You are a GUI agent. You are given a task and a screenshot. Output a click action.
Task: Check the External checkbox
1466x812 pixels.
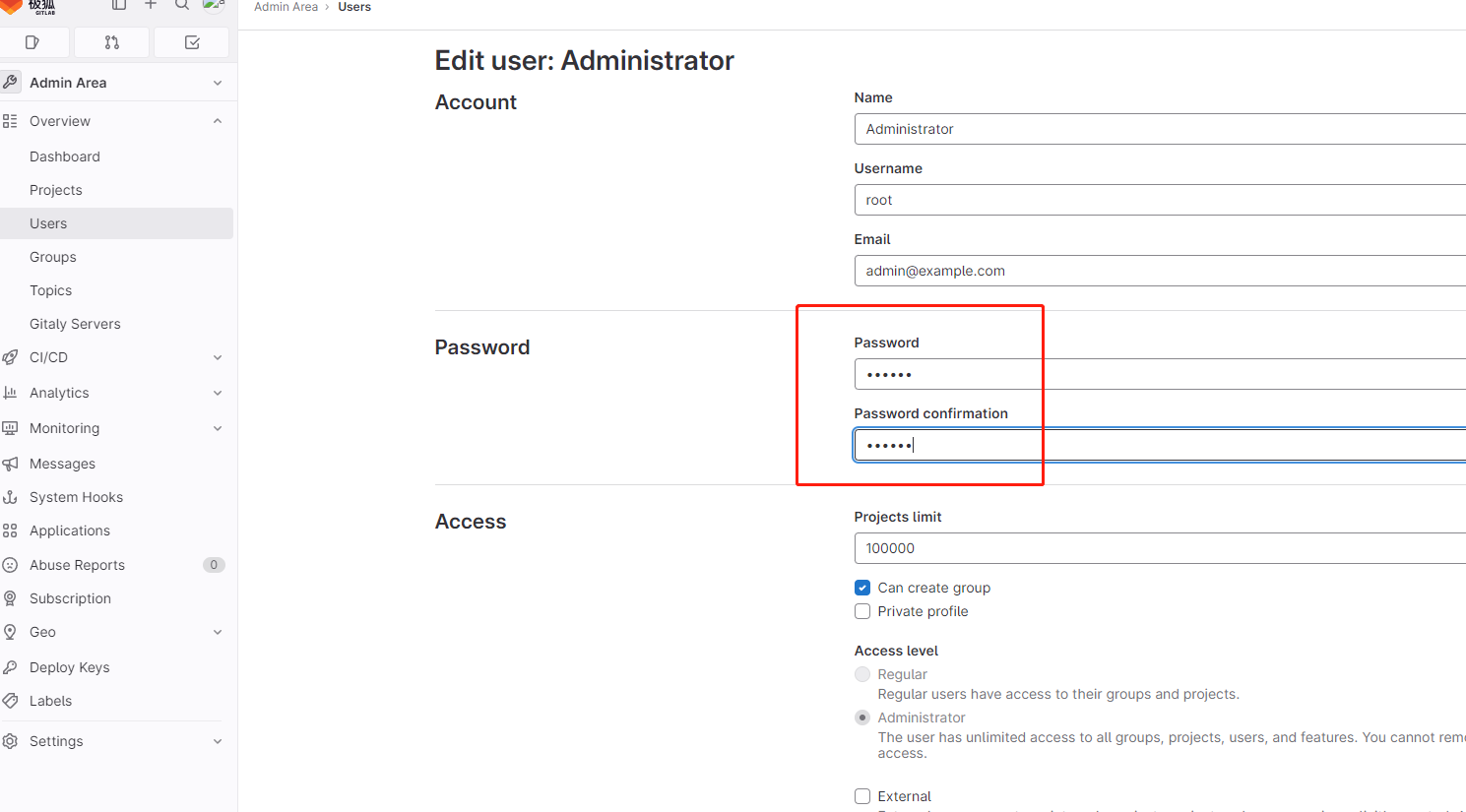pos(862,796)
